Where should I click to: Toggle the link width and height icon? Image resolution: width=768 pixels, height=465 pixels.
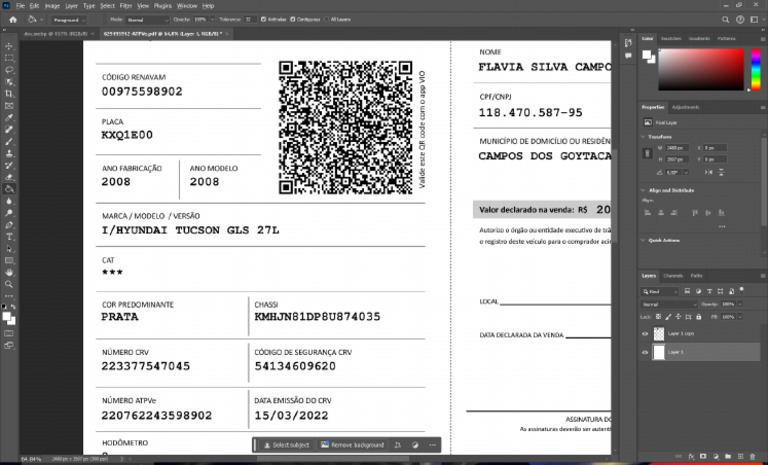648,153
